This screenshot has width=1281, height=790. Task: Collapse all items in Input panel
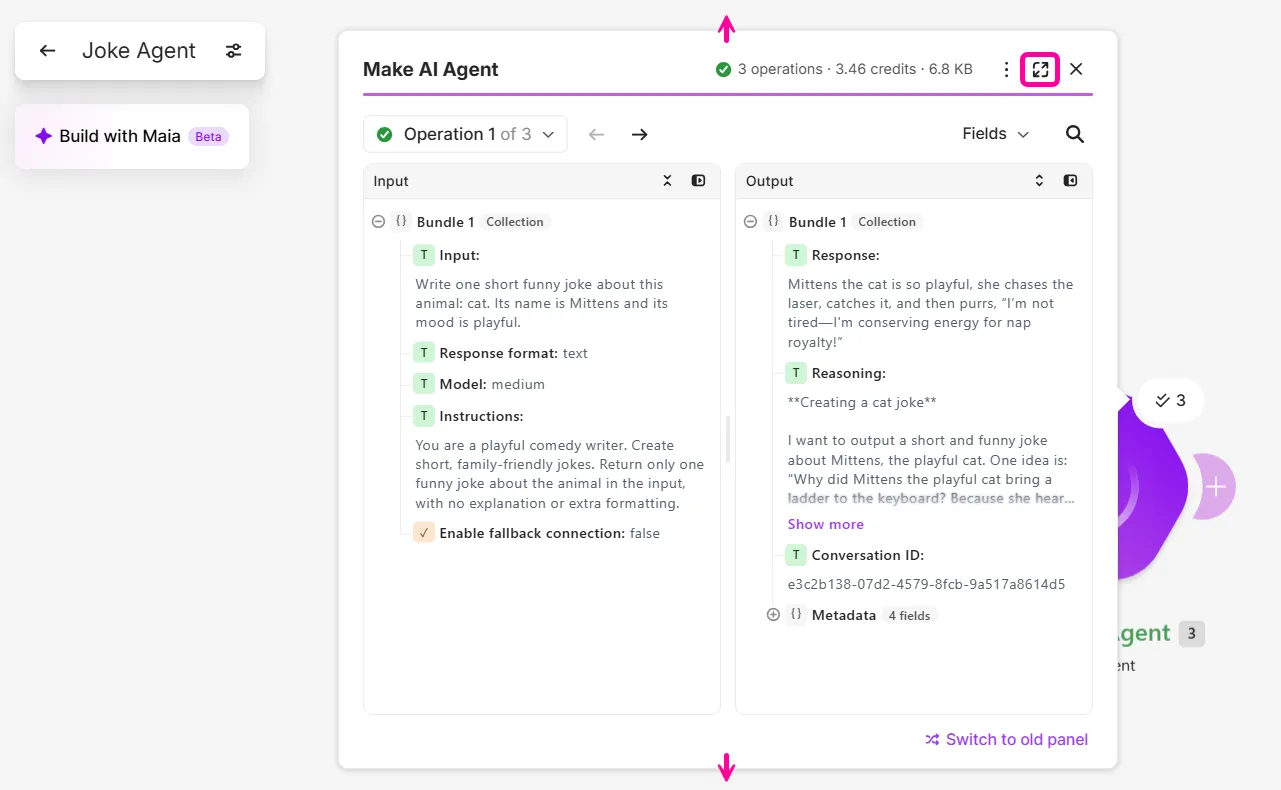[668, 181]
